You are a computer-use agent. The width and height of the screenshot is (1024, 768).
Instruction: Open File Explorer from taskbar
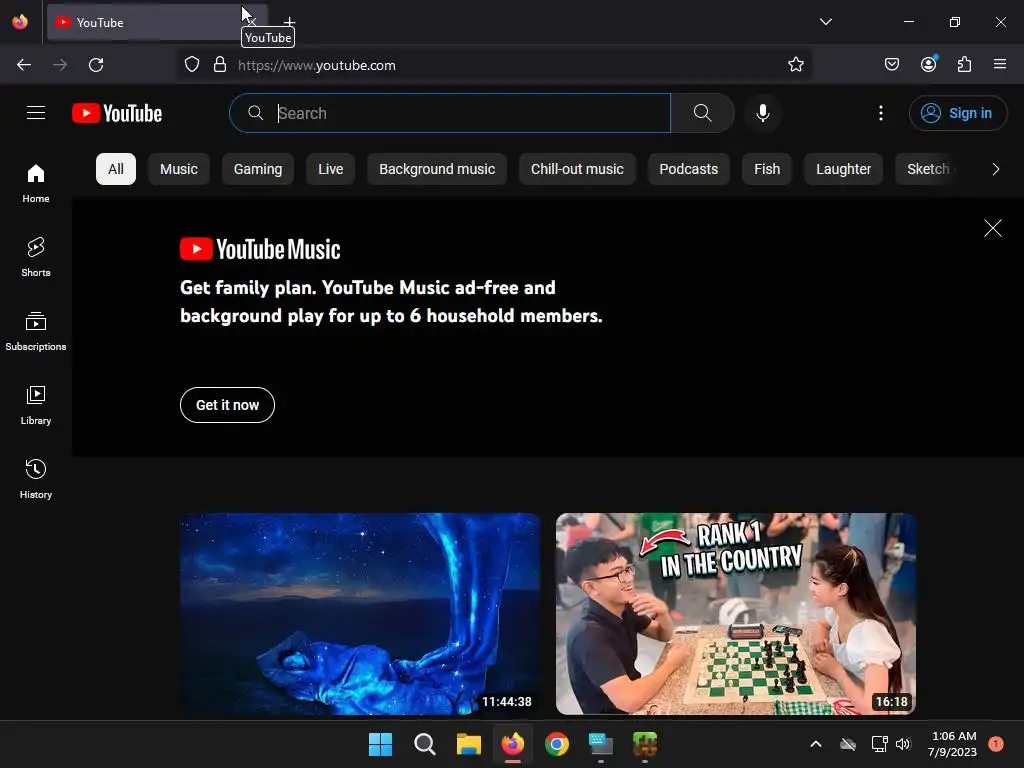(468, 744)
